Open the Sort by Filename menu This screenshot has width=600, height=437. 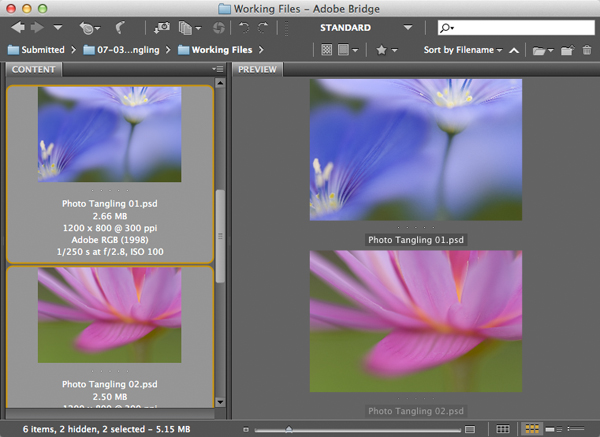tap(463, 50)
